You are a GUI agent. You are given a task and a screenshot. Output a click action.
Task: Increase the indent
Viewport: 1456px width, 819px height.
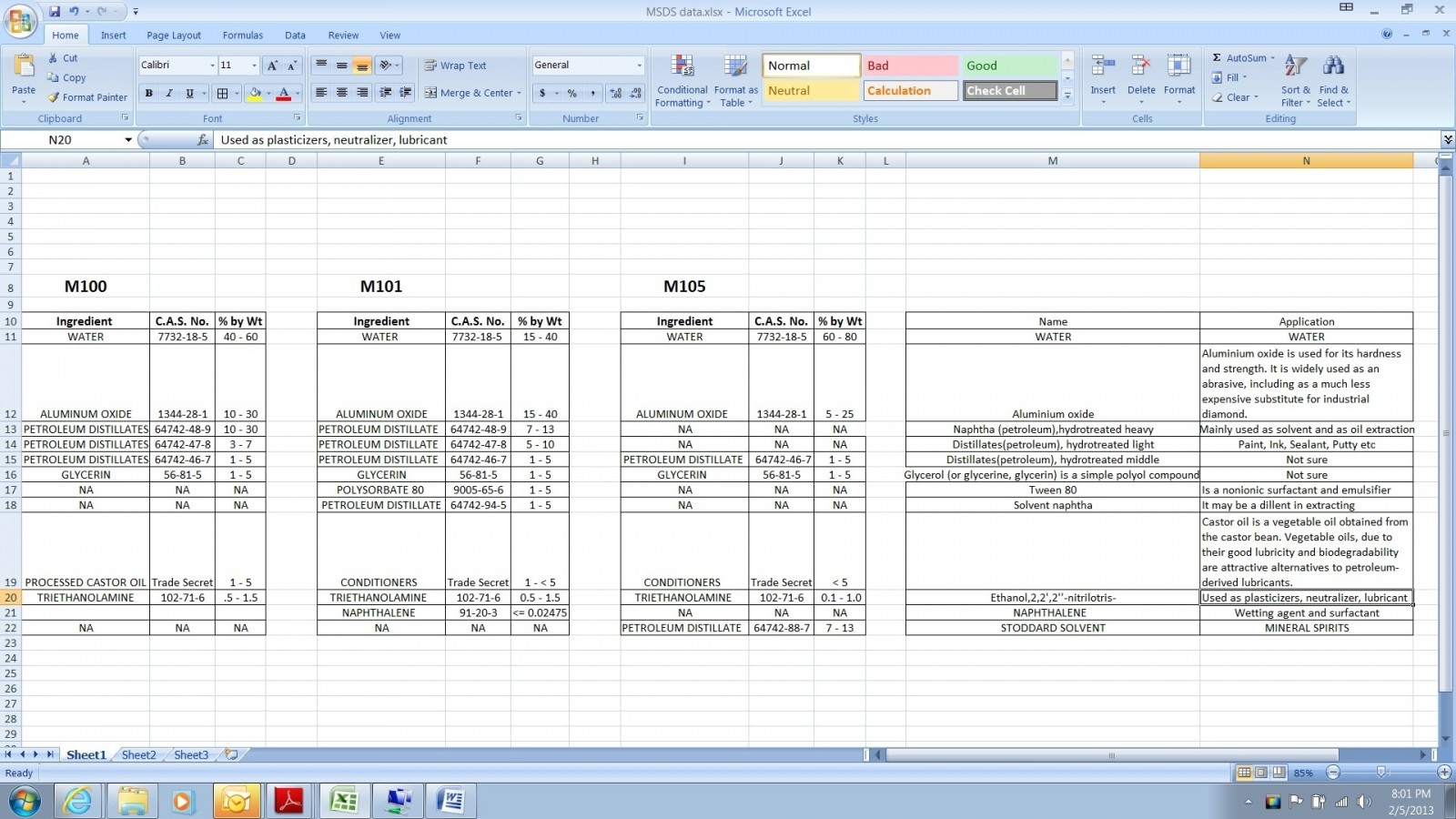pyautogui.click(x=406, y=93)
